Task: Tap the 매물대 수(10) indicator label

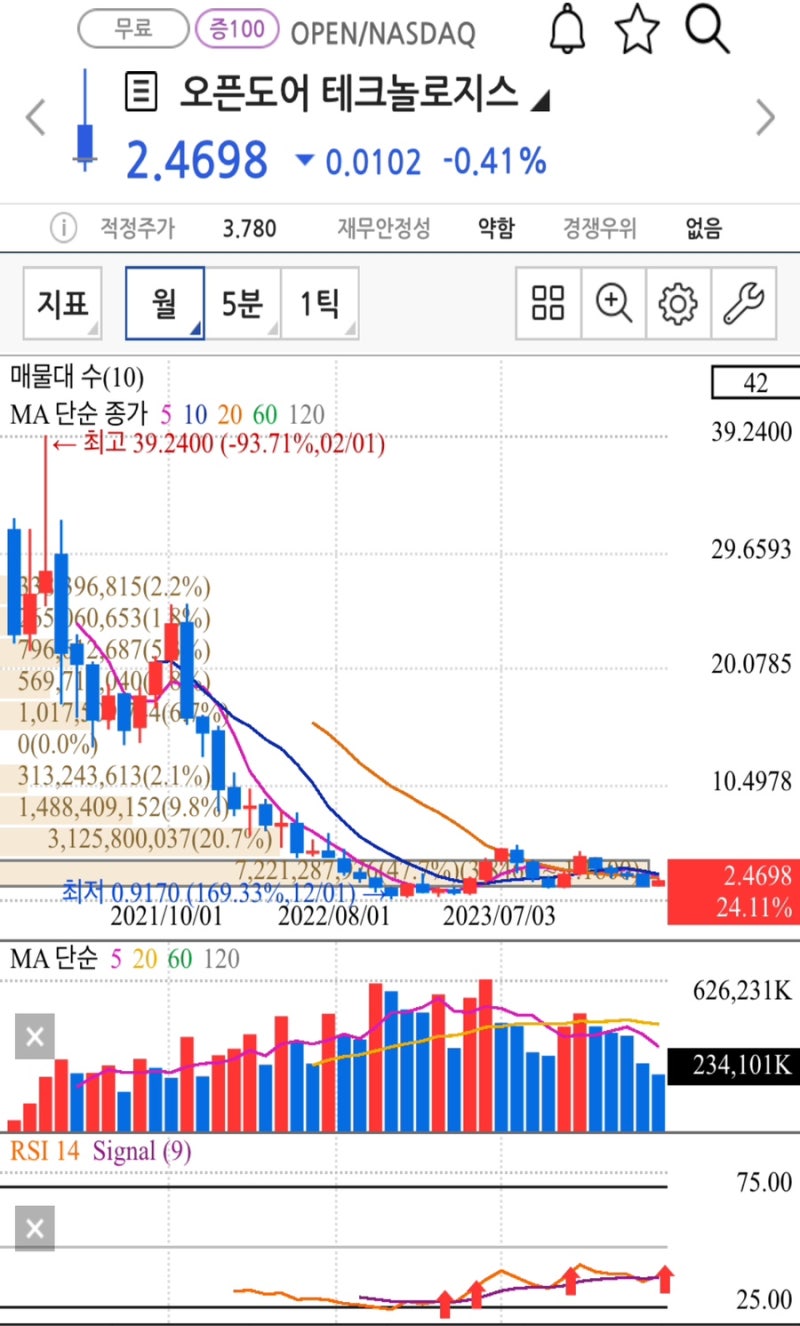Action: click(x=77, y=377)
